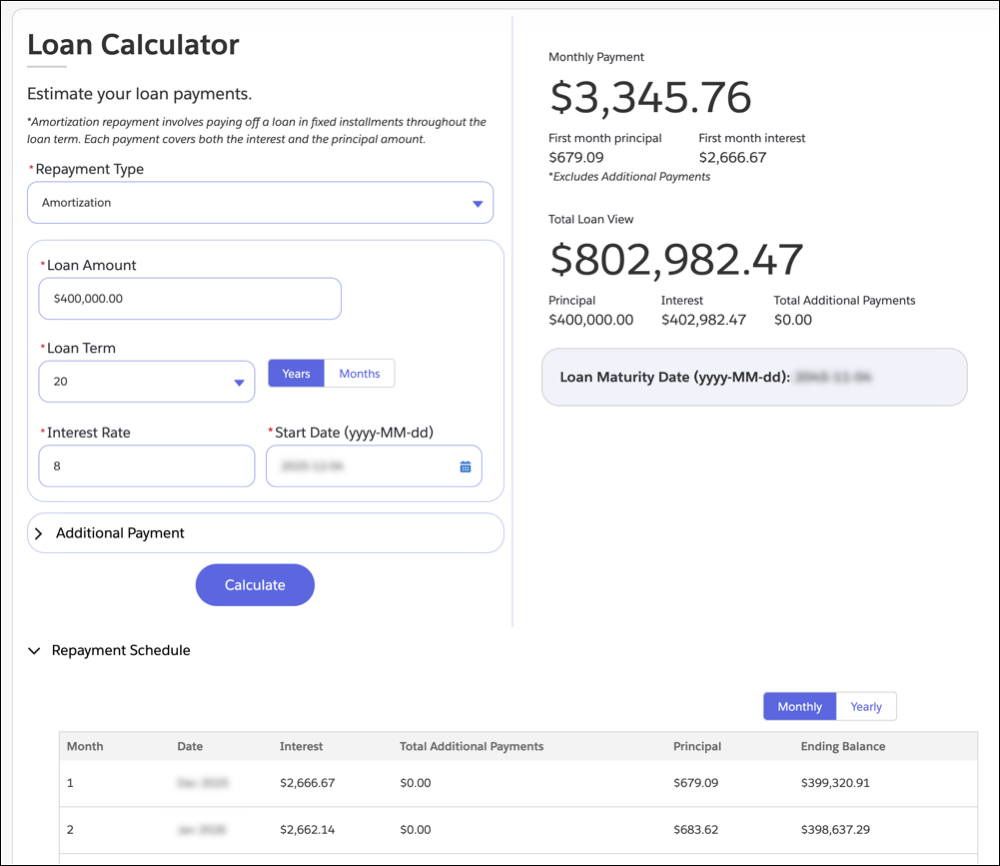Click the Total Additional Payments column header
Screen dimensions: 1000x866
(x=471, y=746)
